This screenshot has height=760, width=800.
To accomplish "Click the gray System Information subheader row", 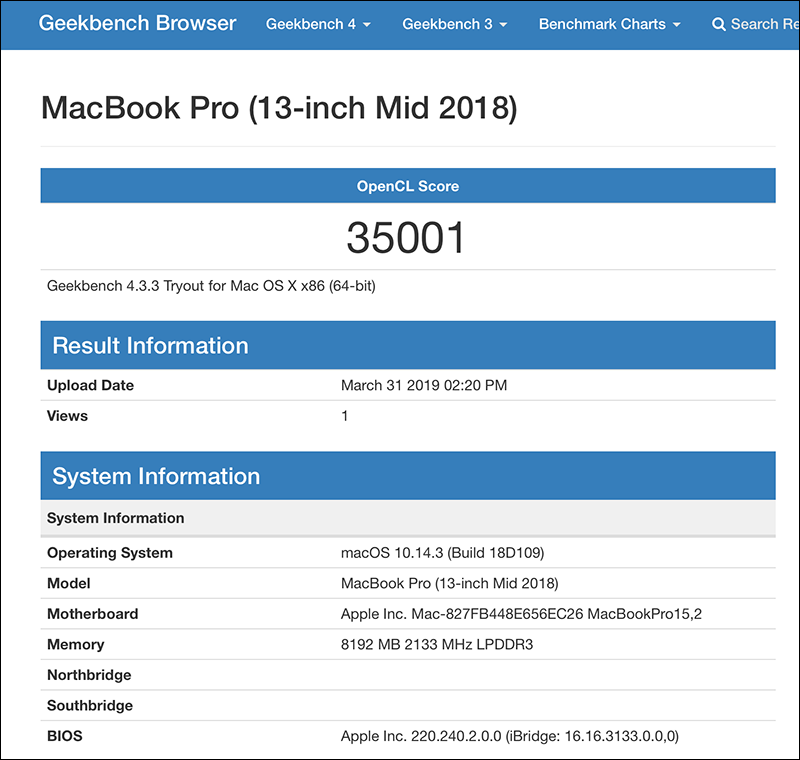I will (408, 518).
